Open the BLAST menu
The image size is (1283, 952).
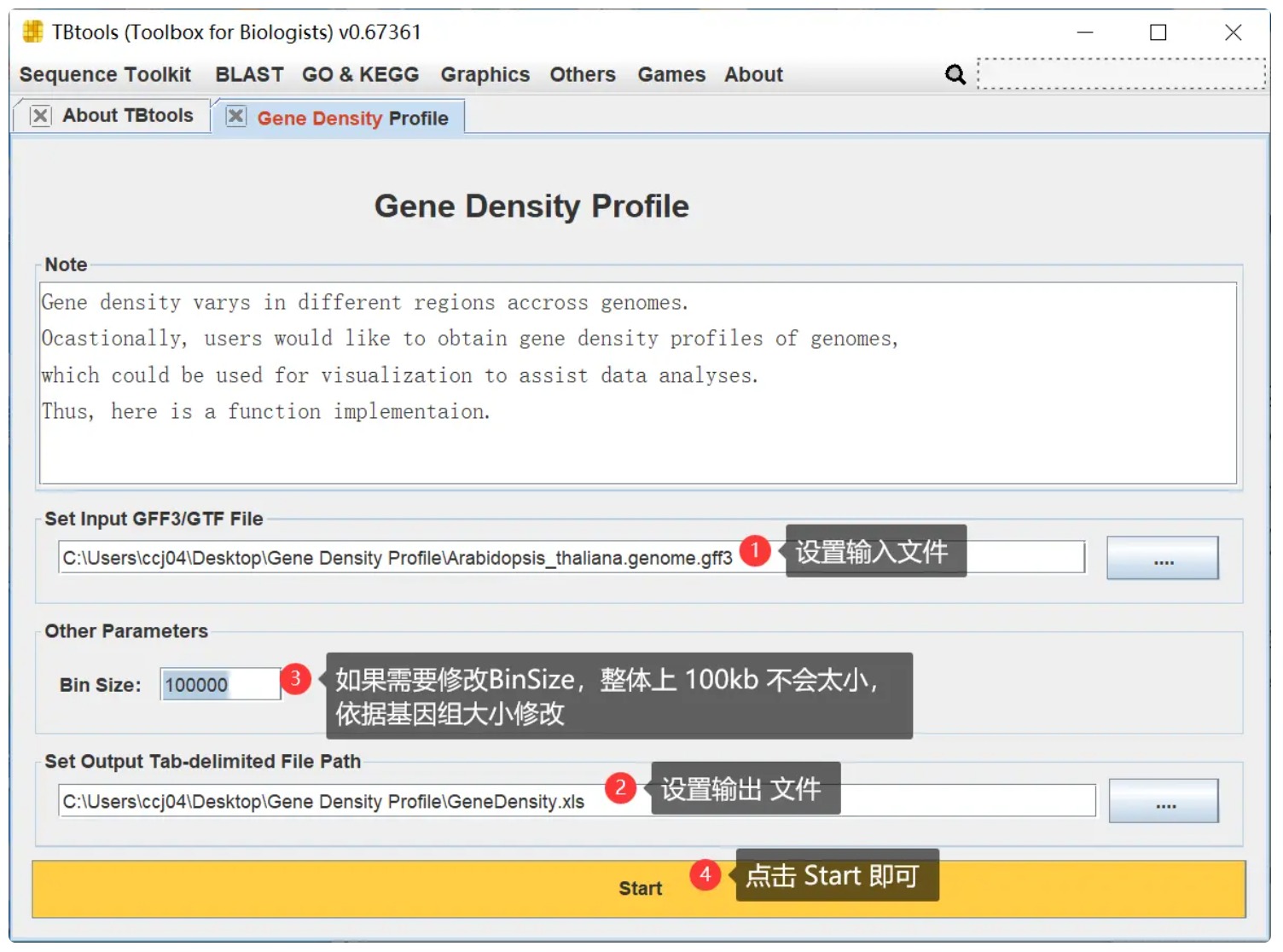[x=249, y=75]
